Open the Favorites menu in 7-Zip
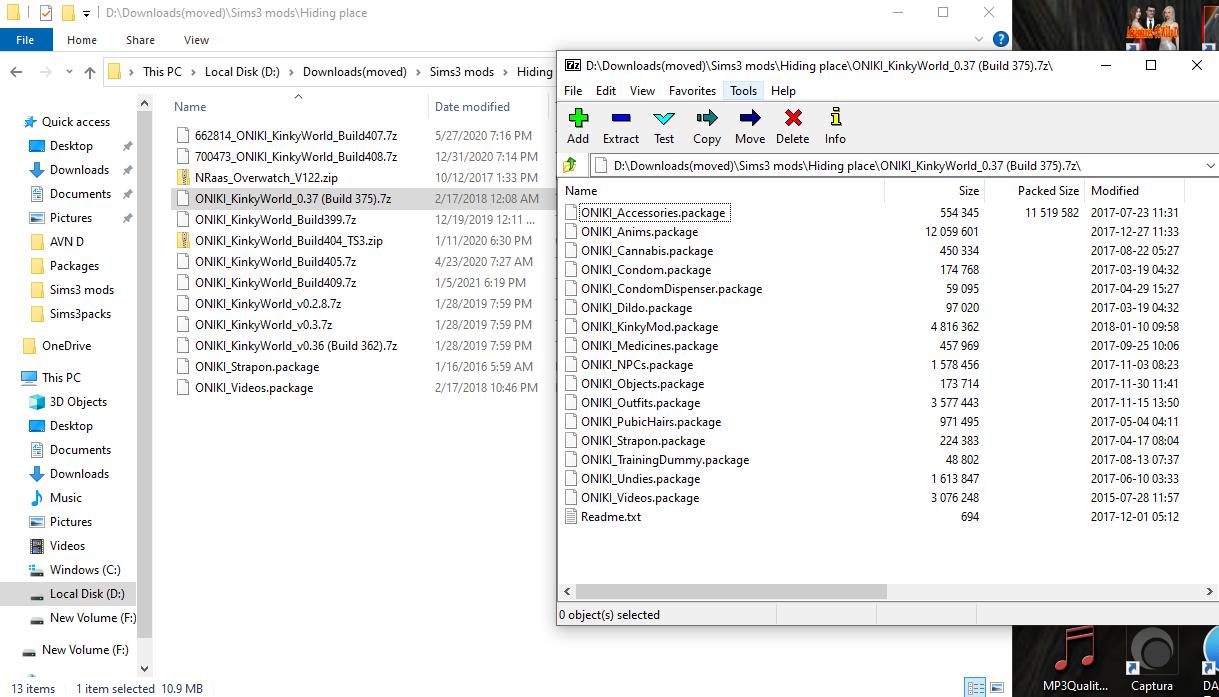Image resolution: width=1219 pixels, height=697 pixels. click(x=692, y=91)
